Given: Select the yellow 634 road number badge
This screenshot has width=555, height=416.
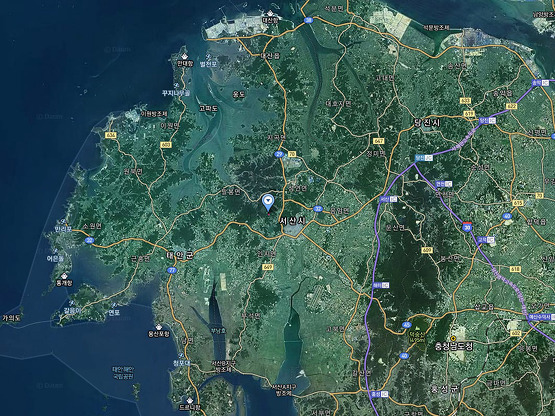Looking at the screenshot, I should 110,135.
